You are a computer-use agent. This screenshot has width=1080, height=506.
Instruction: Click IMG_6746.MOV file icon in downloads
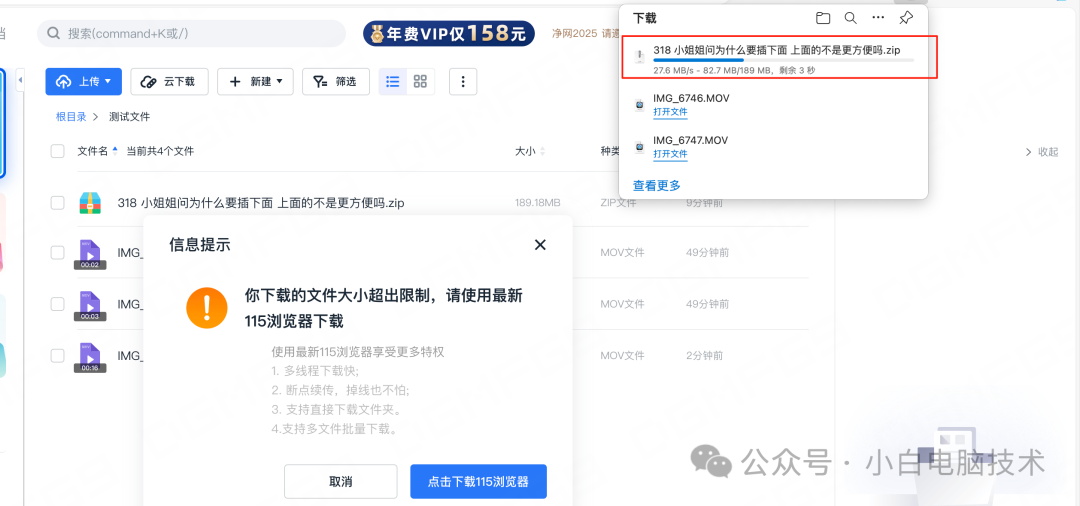[x=639, y=105]
